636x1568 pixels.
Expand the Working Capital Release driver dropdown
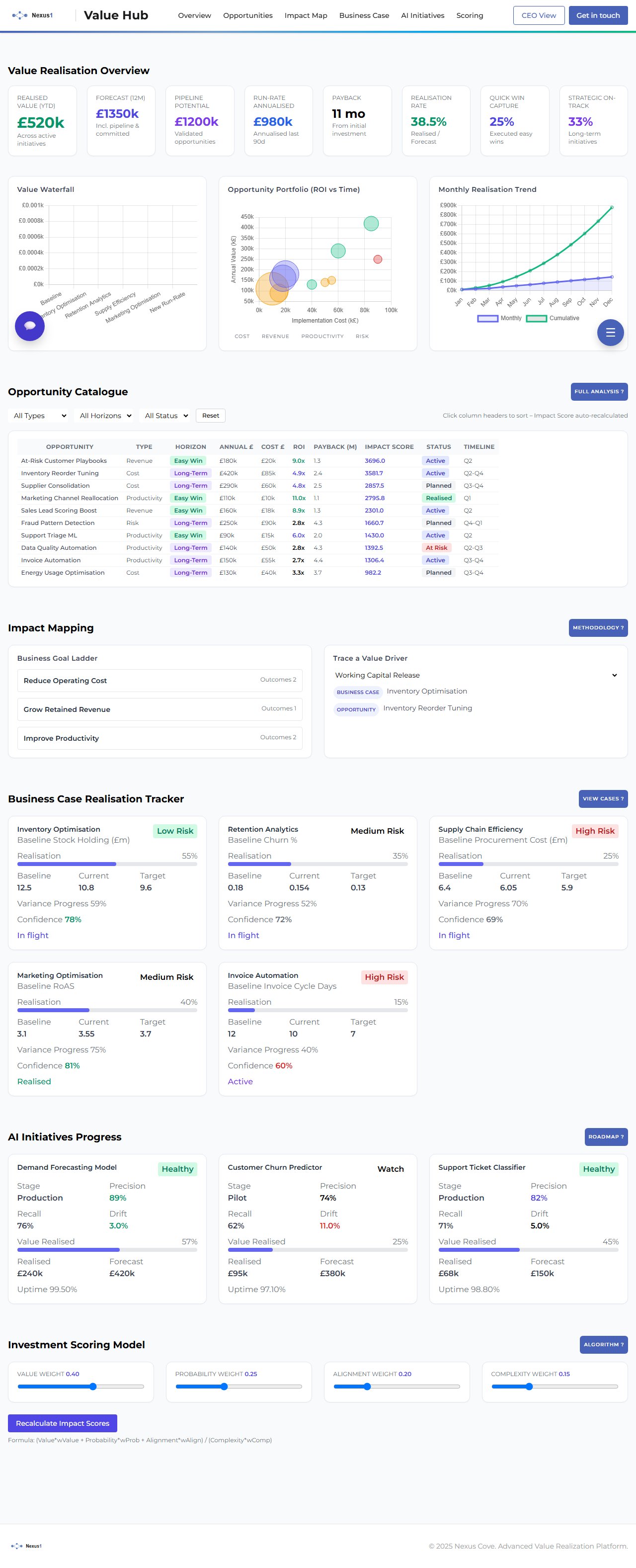pos(476,675)
